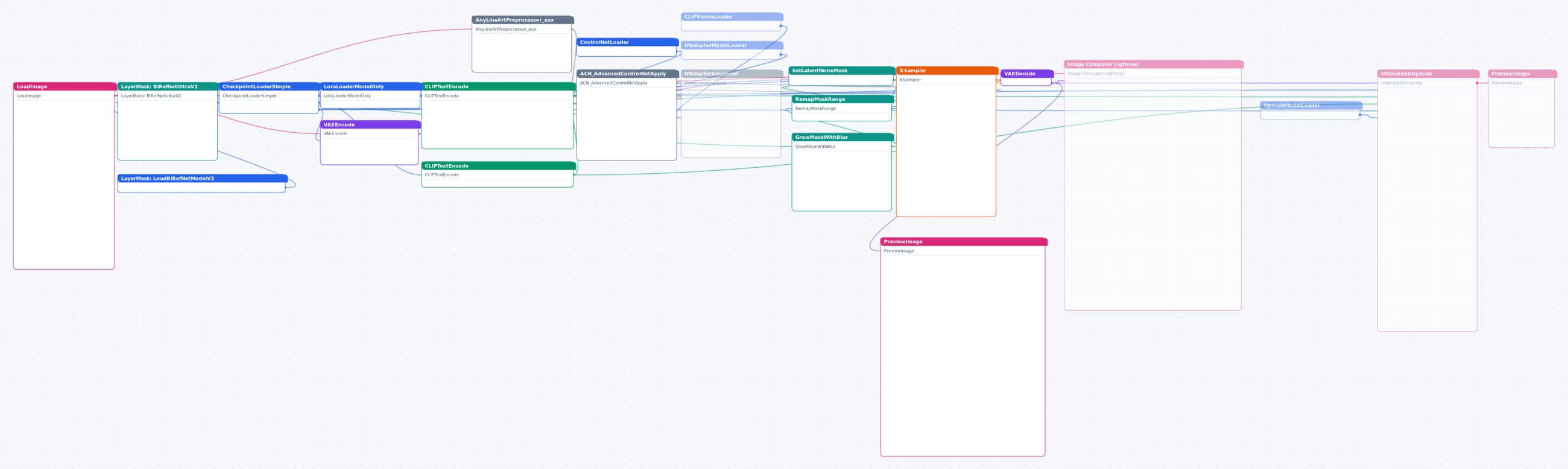Select the lower CLIPTextEncode node header
Viewport: 1568px width, 469px height.
[x=499, y=165]
